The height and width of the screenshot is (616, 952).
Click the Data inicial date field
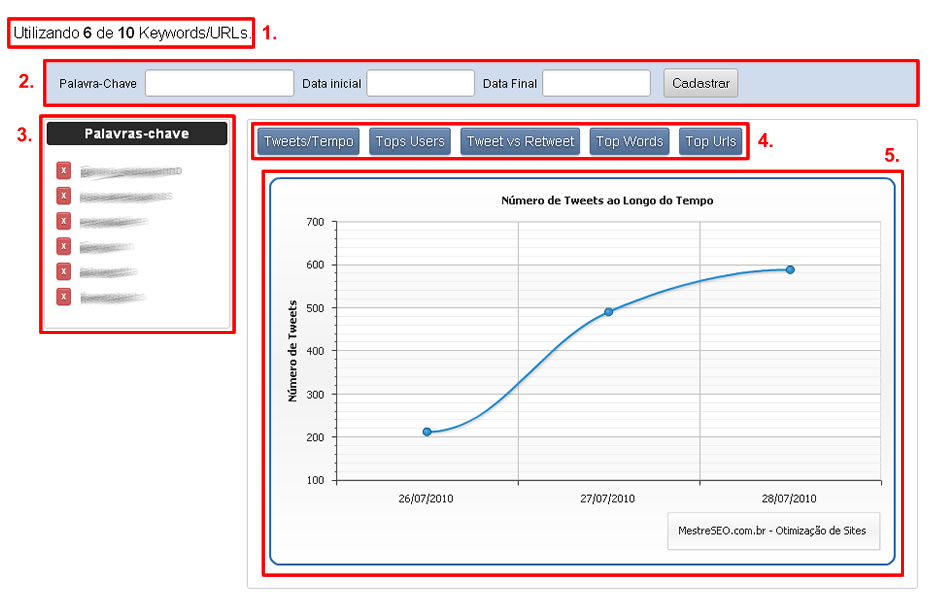(x=420, y=83)
